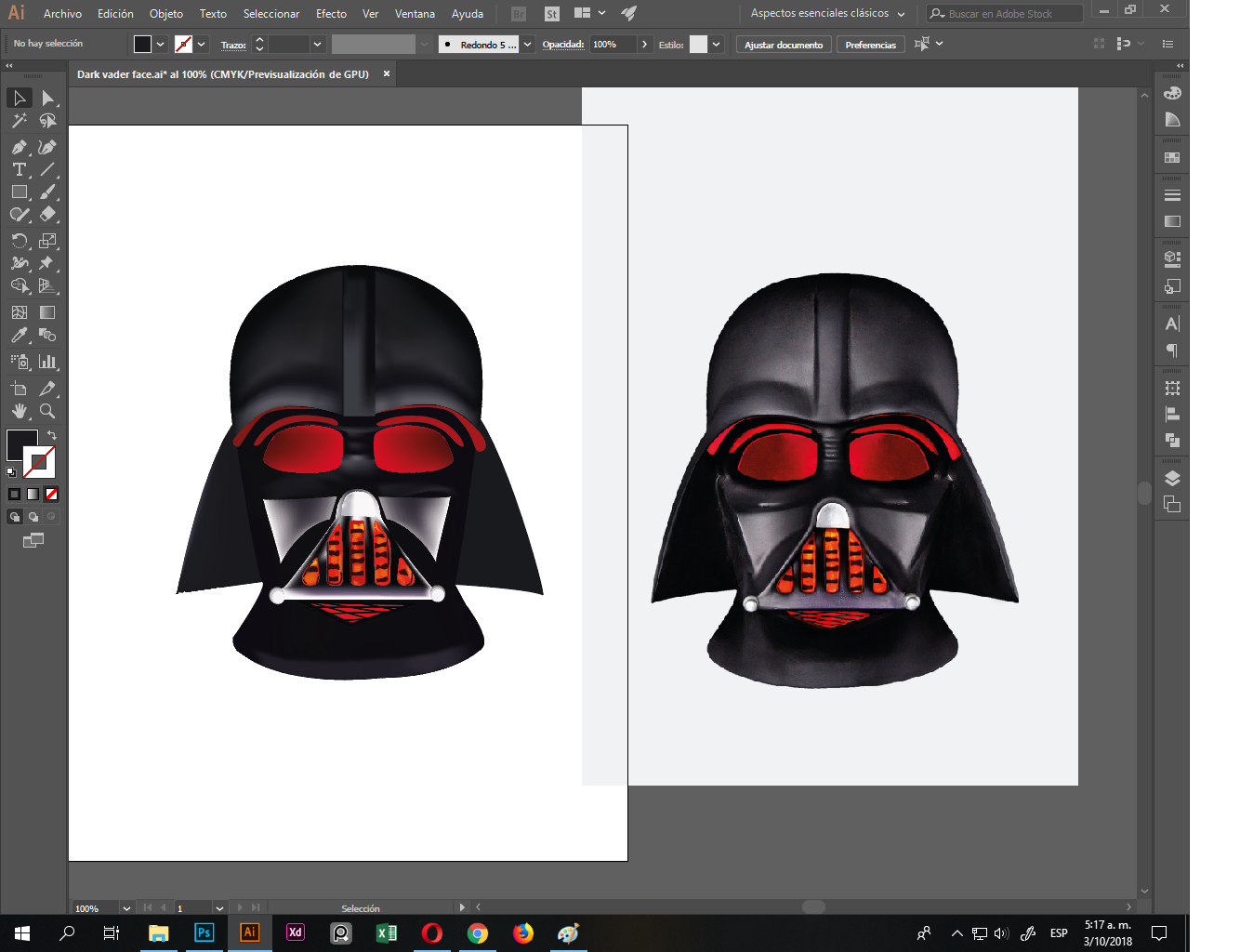This screenshot has height=952, width=1253.
Task: Enable Draw Behind mode
Action: click(x=33, y=517)
